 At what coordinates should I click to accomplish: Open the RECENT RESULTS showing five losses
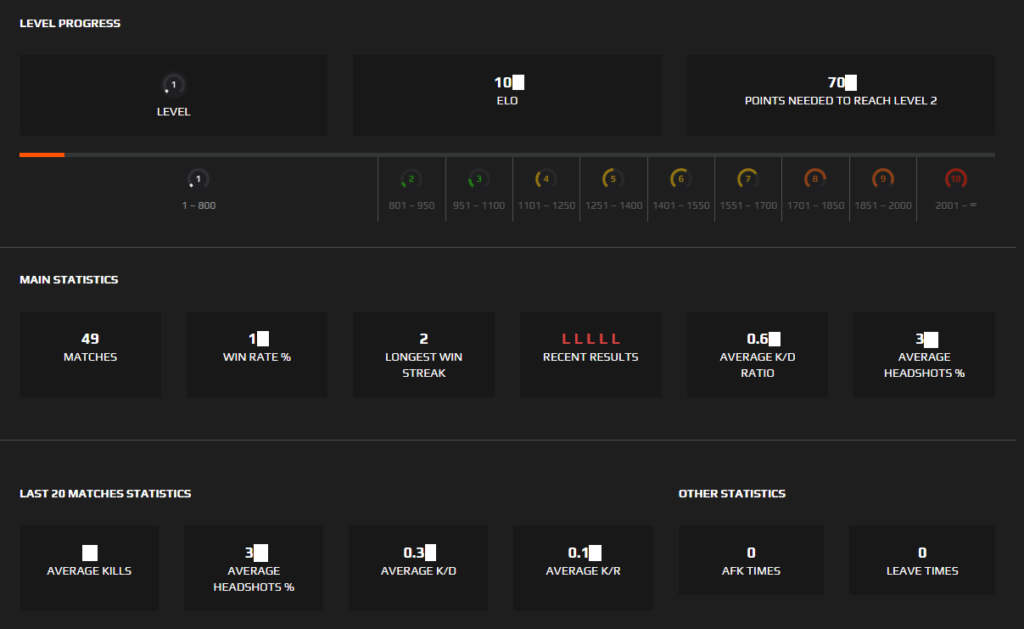pos(590,354)
